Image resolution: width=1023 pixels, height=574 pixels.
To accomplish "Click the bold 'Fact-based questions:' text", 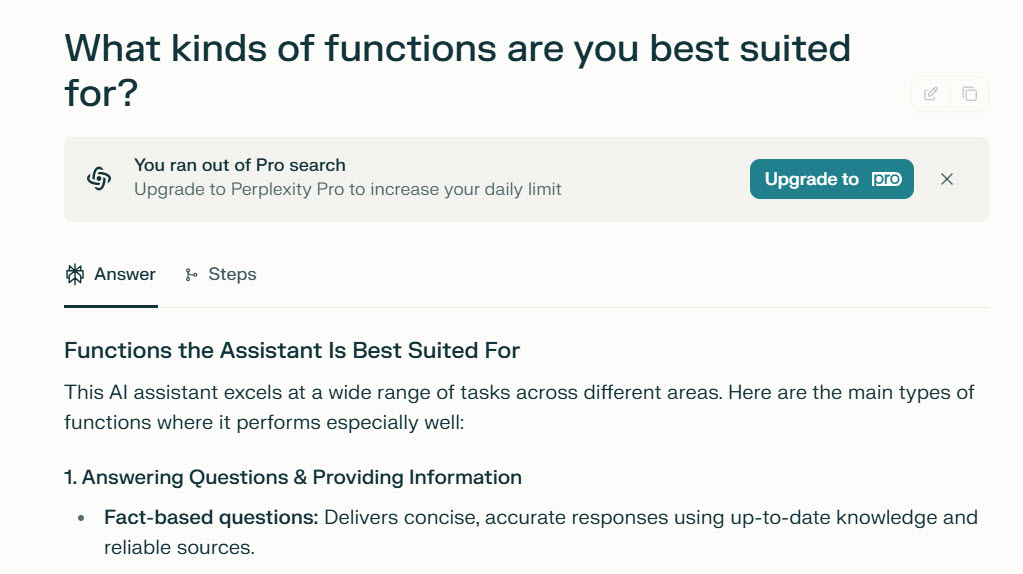I will tap(211, 517).
